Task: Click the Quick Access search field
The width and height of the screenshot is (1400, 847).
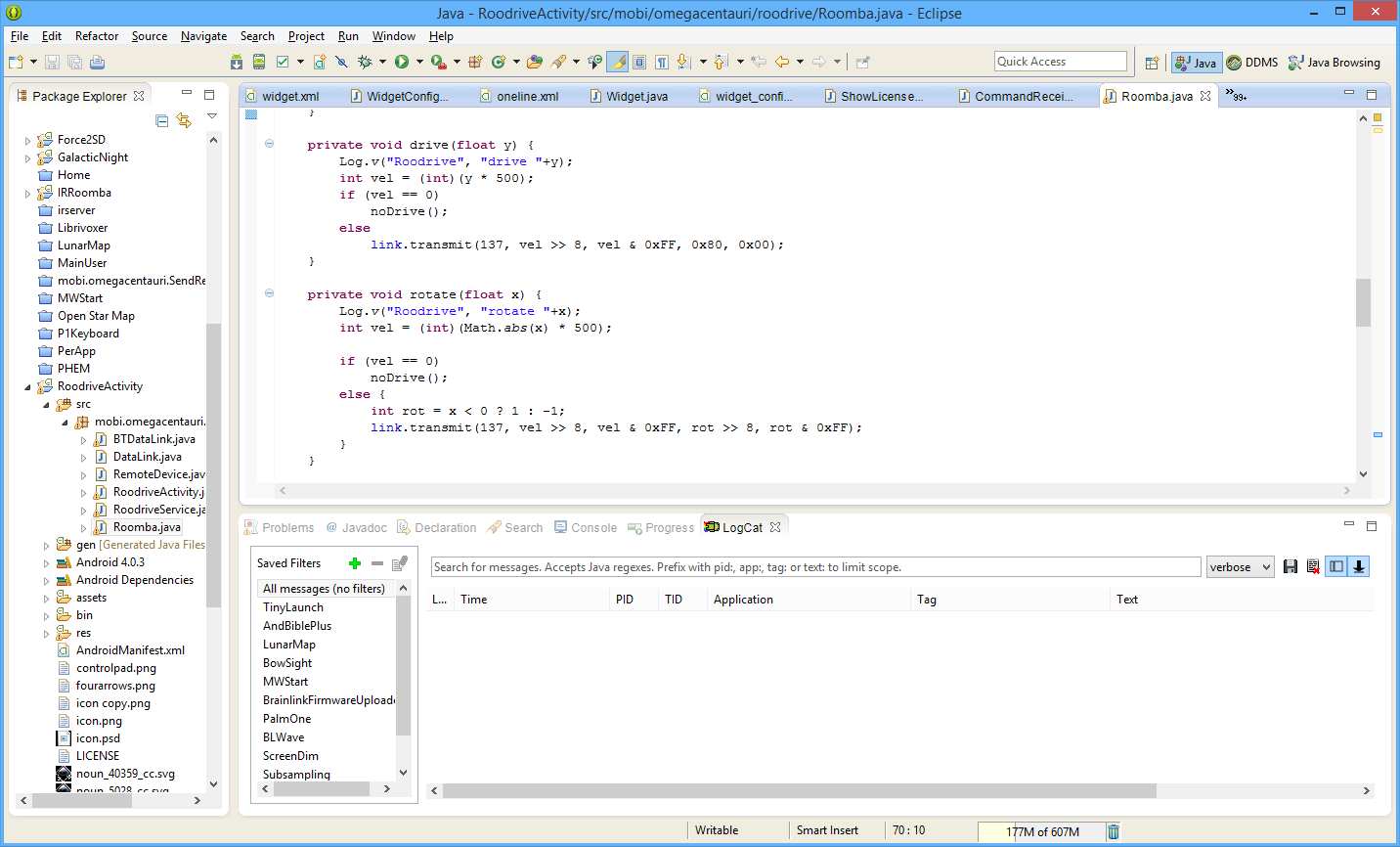Action: (x=1061, y=62)
